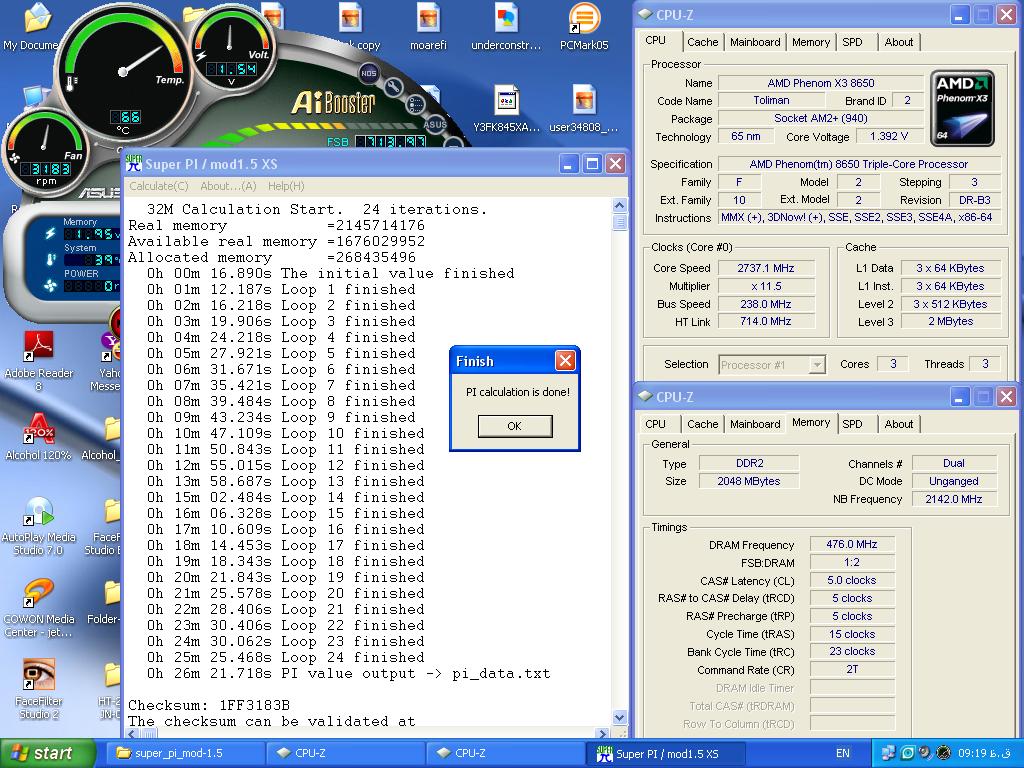1024x768 pixels.
Task: Click Super PI vertical scrollbar down arrow
Action: click(620, 716)
